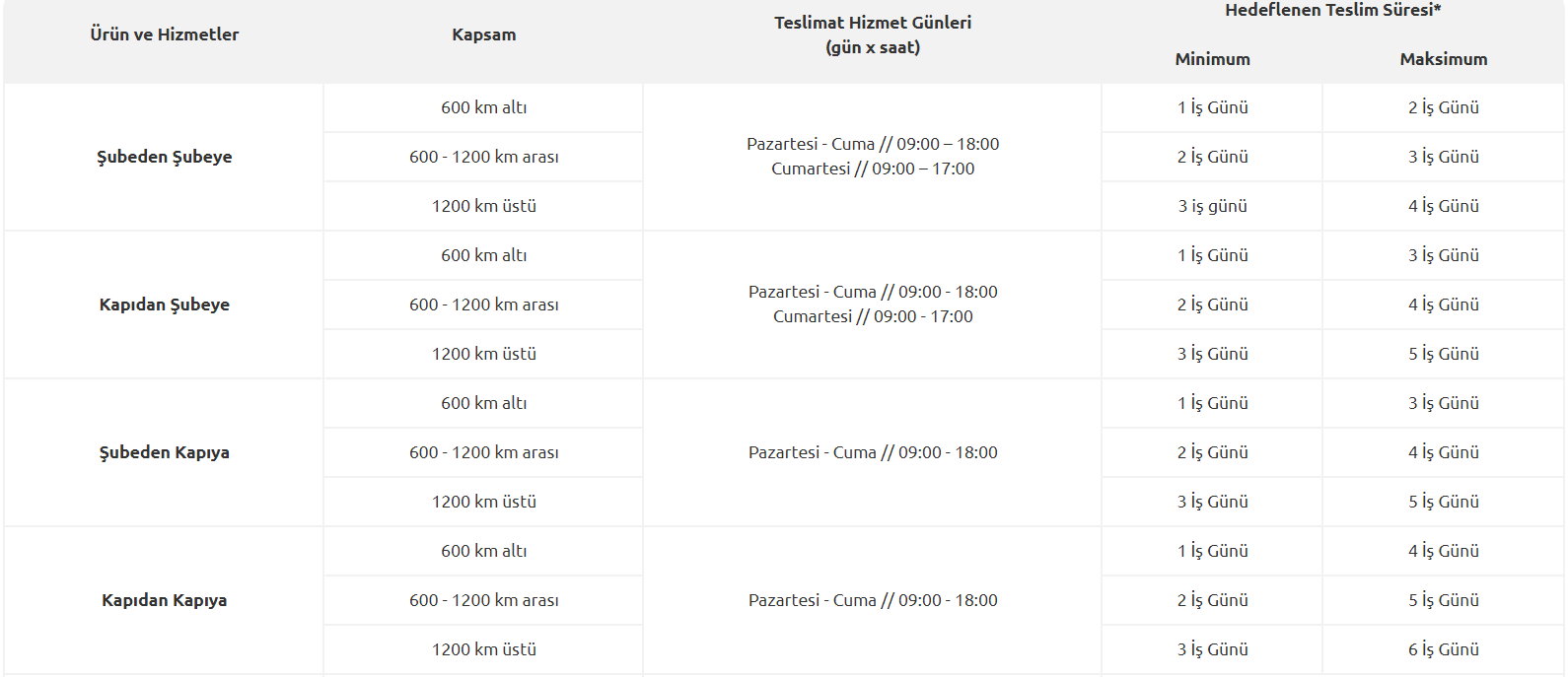Click the "Kapsam" column header
This screenshot has width=1568, height=677.
point(483,34)
